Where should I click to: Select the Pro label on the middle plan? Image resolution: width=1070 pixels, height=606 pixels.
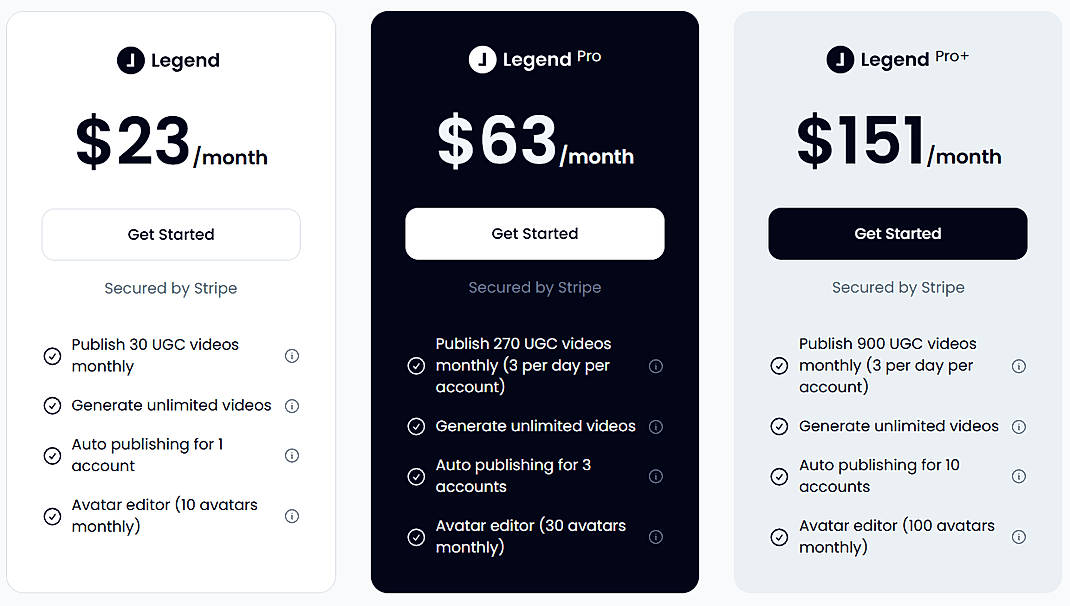click(590, 55)
